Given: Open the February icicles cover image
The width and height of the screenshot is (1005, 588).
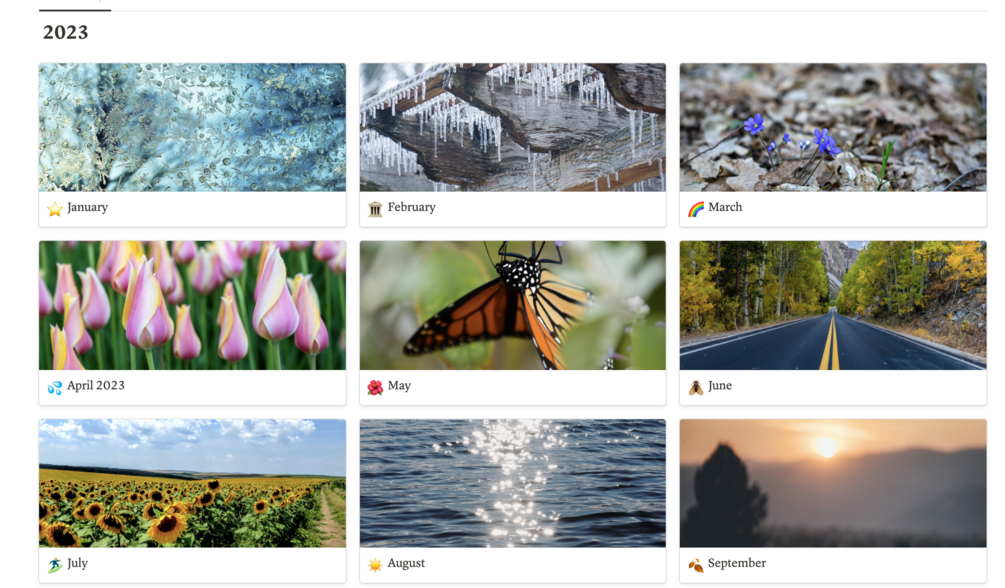Looking at the screenshot, I should (513, 127).
